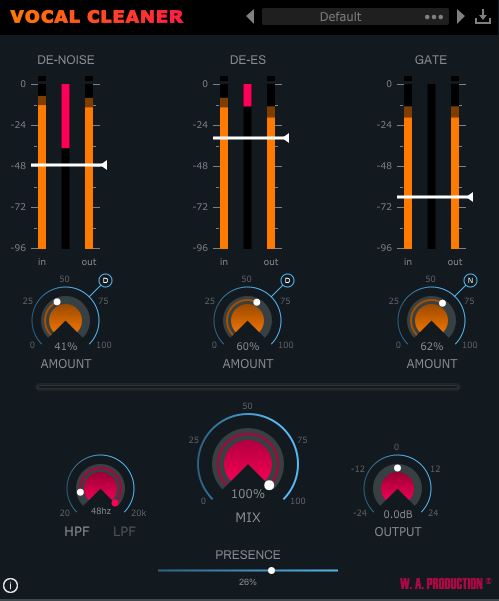Click the next preset arrow

[461, 17]
